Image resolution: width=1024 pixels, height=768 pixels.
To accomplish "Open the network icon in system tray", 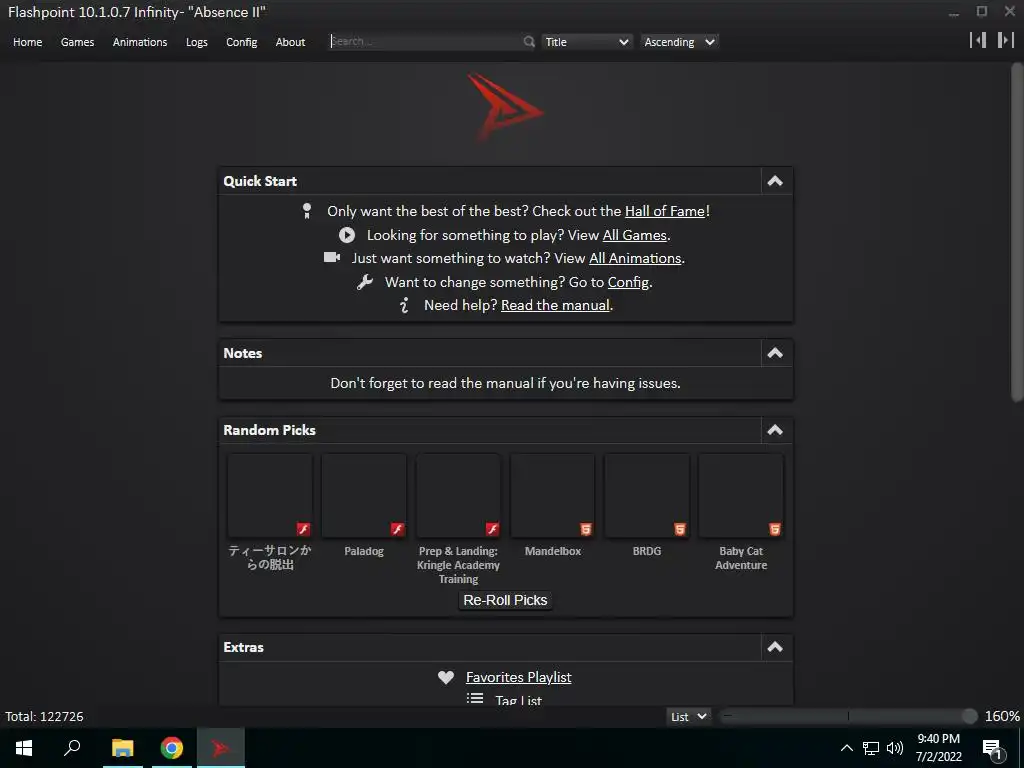I will 871,748.
